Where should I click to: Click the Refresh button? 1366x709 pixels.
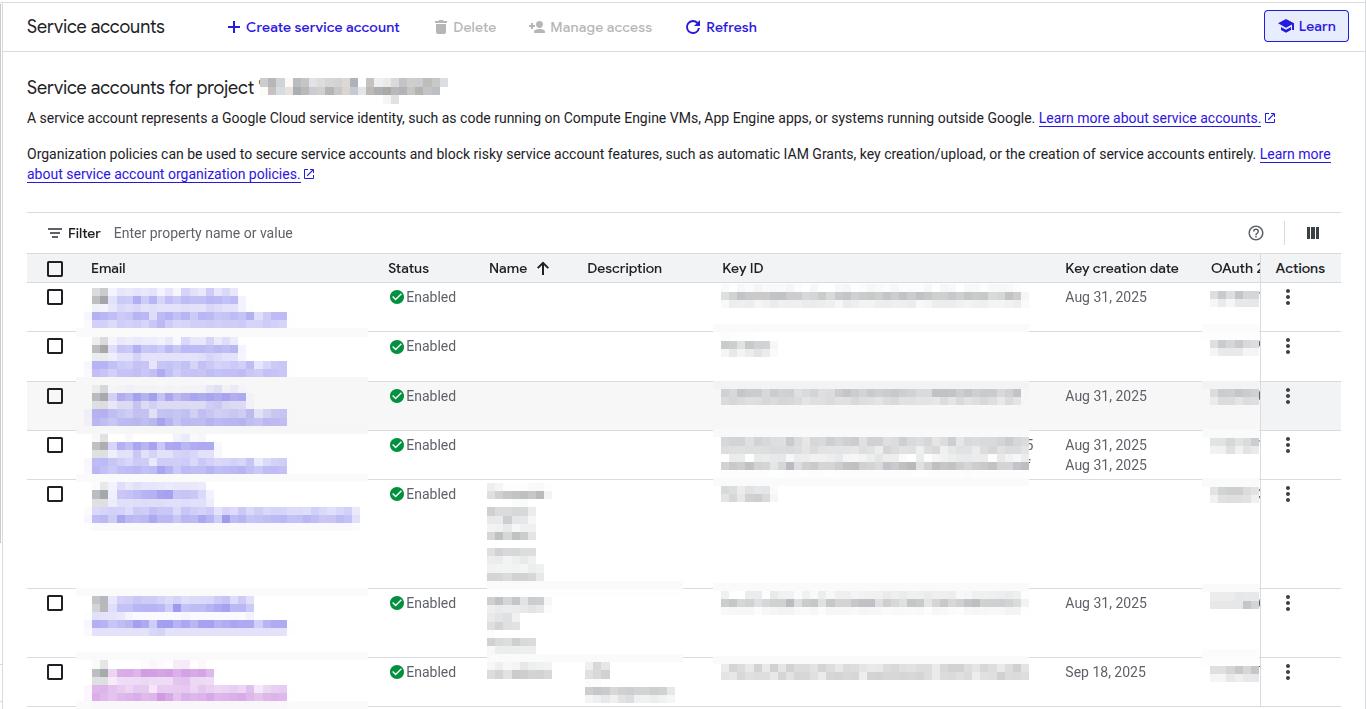click(721, 27)
